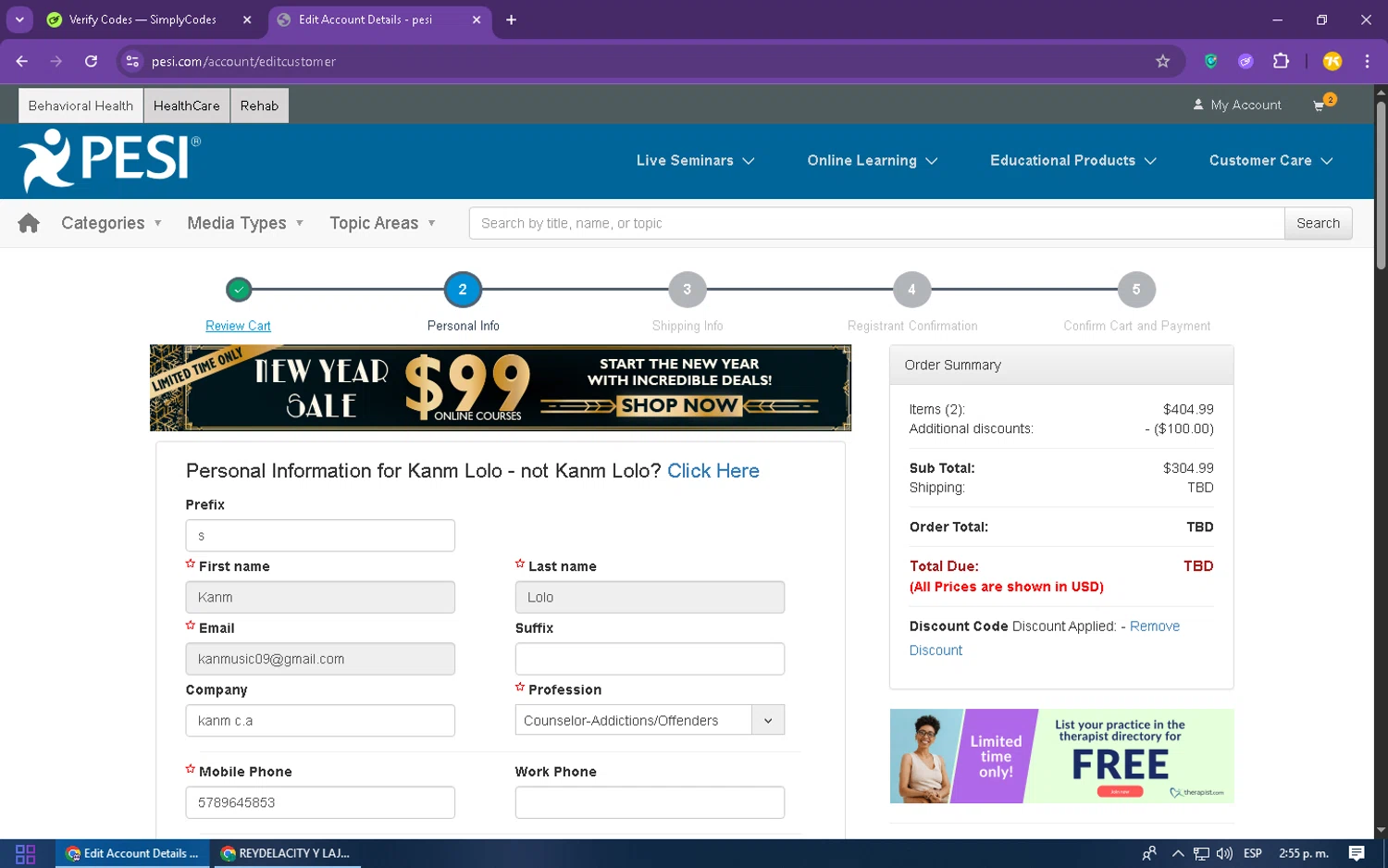The height and width of the screenshot is (868, 1388).
Task: Expand the Customer Care menu
Action: pyautogui.click(x=1270, y=160)
